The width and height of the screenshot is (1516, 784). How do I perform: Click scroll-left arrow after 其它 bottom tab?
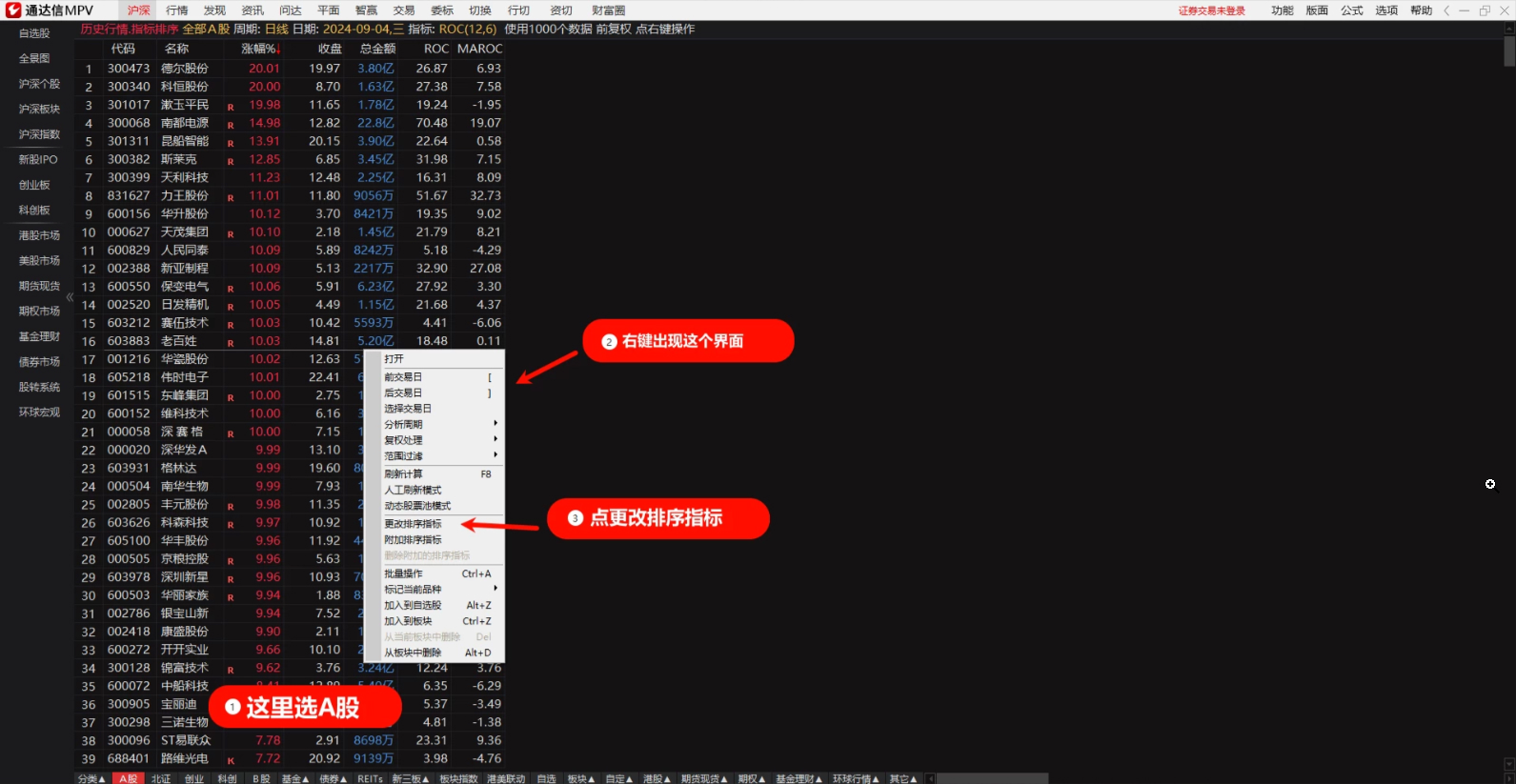(x=930, y=778)
